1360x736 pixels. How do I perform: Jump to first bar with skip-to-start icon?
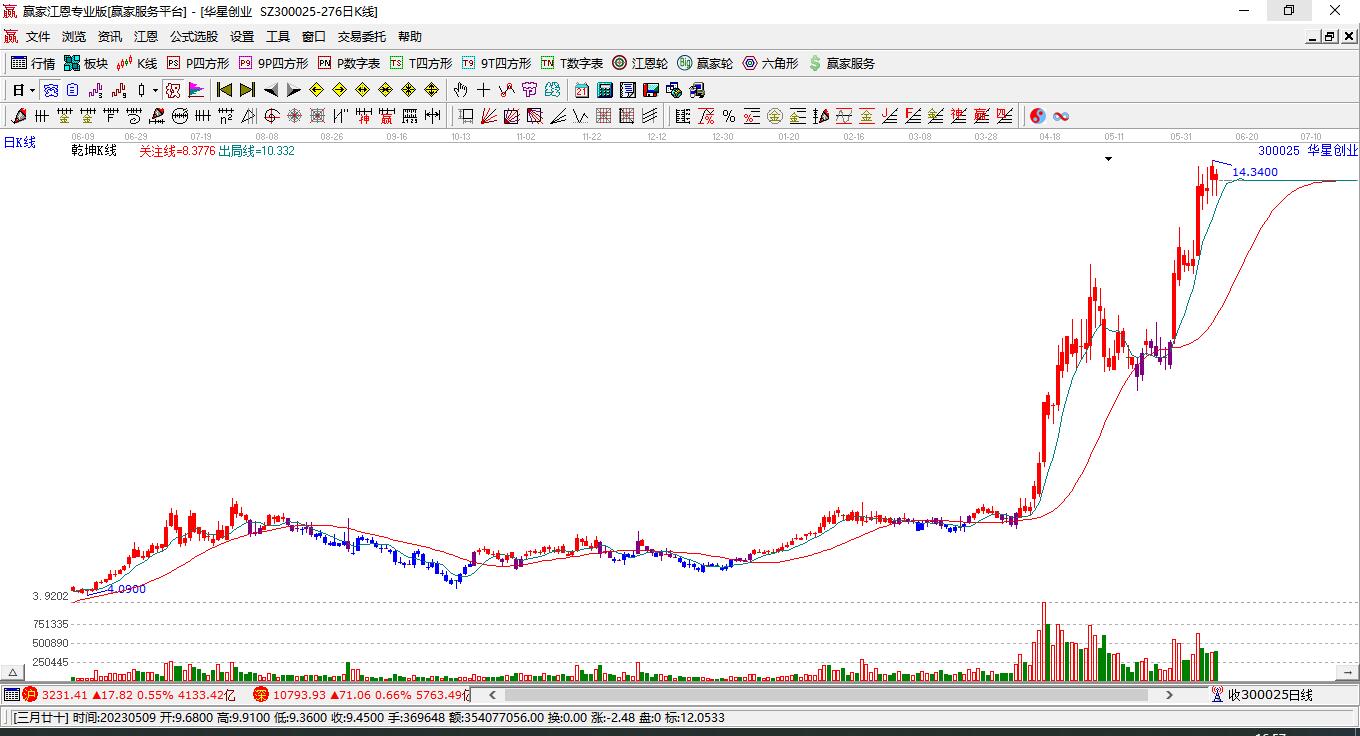225,90
